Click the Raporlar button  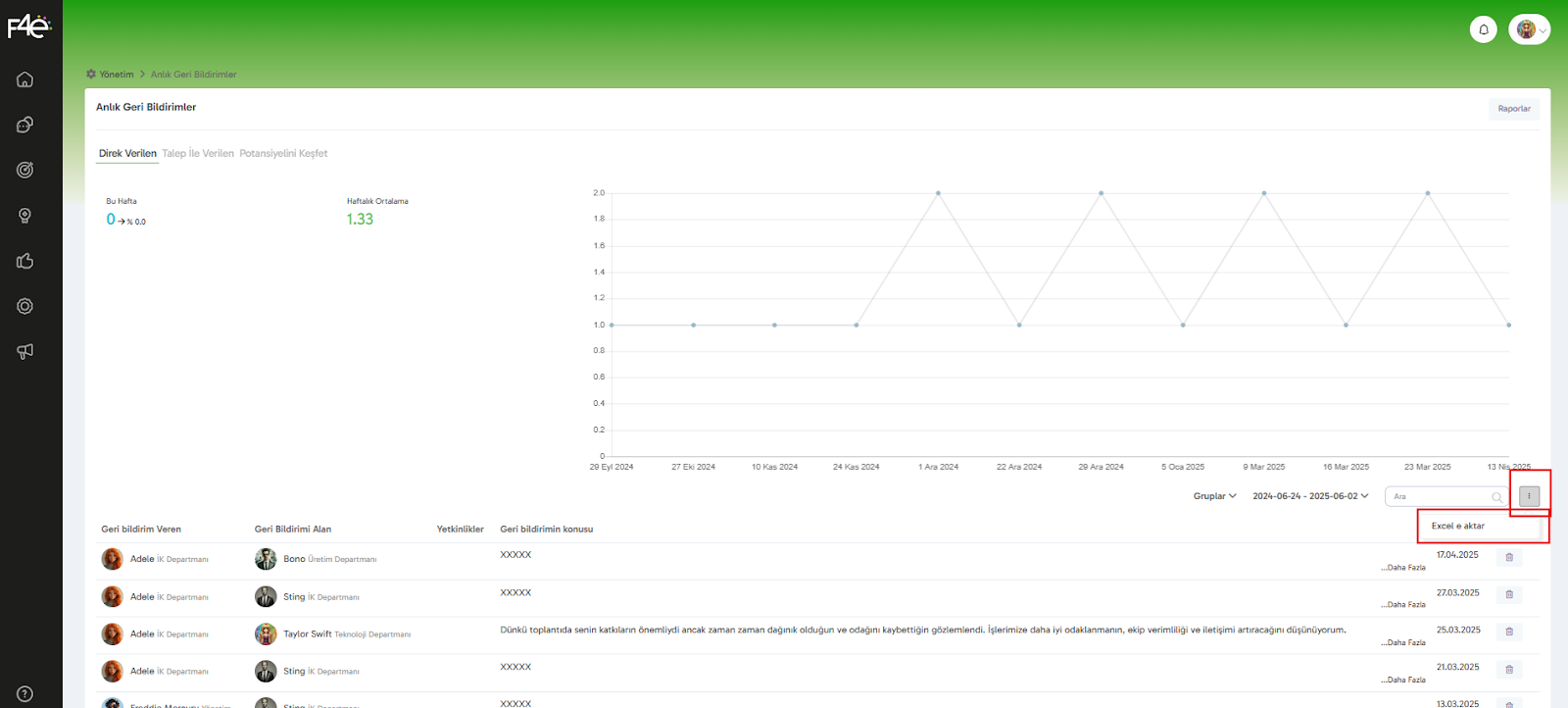point(1513,109)
